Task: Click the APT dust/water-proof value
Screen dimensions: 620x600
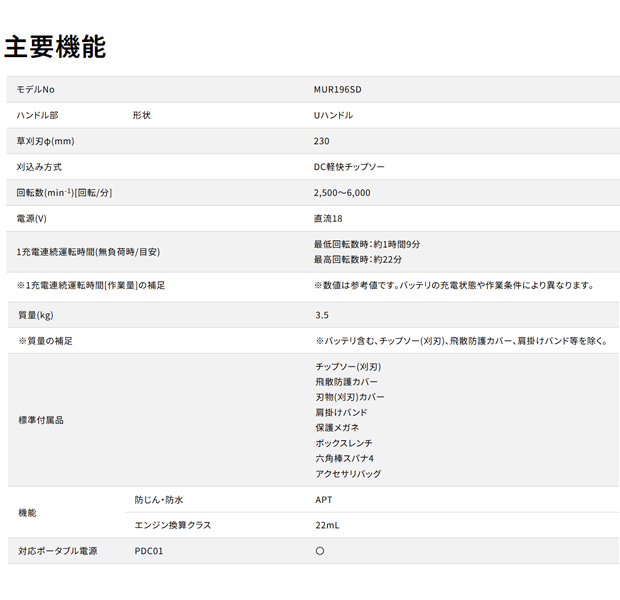Action: pyautogui.click(x=323, y=499)
